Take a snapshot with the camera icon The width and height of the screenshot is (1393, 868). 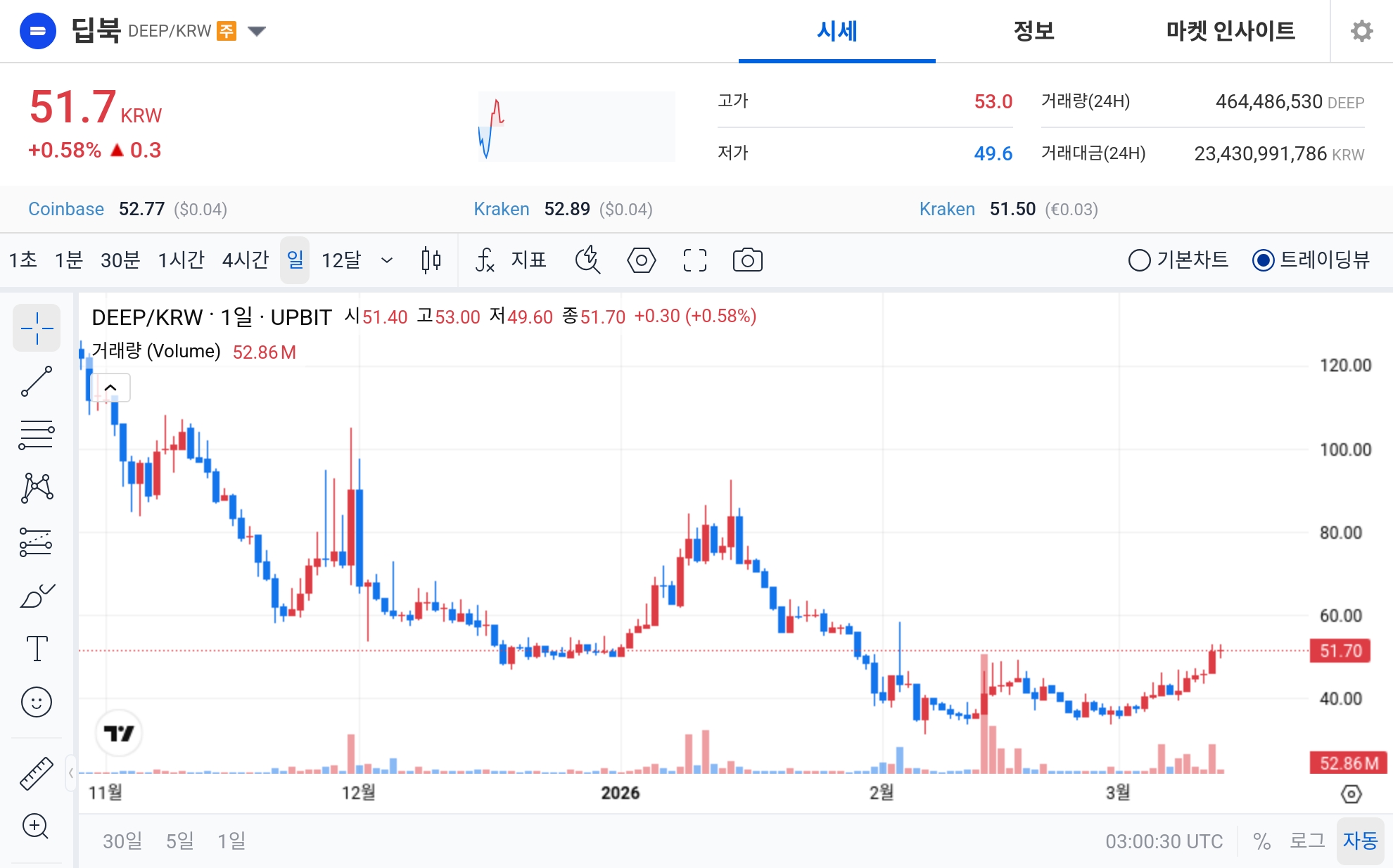pos(748,260)
